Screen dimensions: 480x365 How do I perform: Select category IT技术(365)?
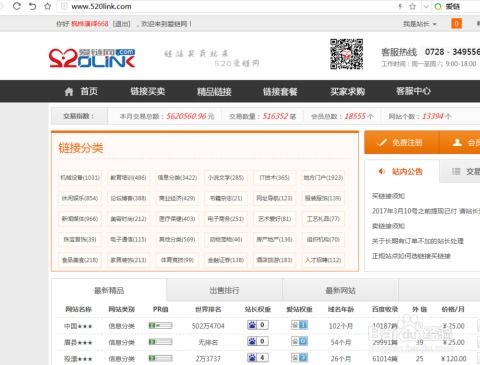(x=274, y=178)
